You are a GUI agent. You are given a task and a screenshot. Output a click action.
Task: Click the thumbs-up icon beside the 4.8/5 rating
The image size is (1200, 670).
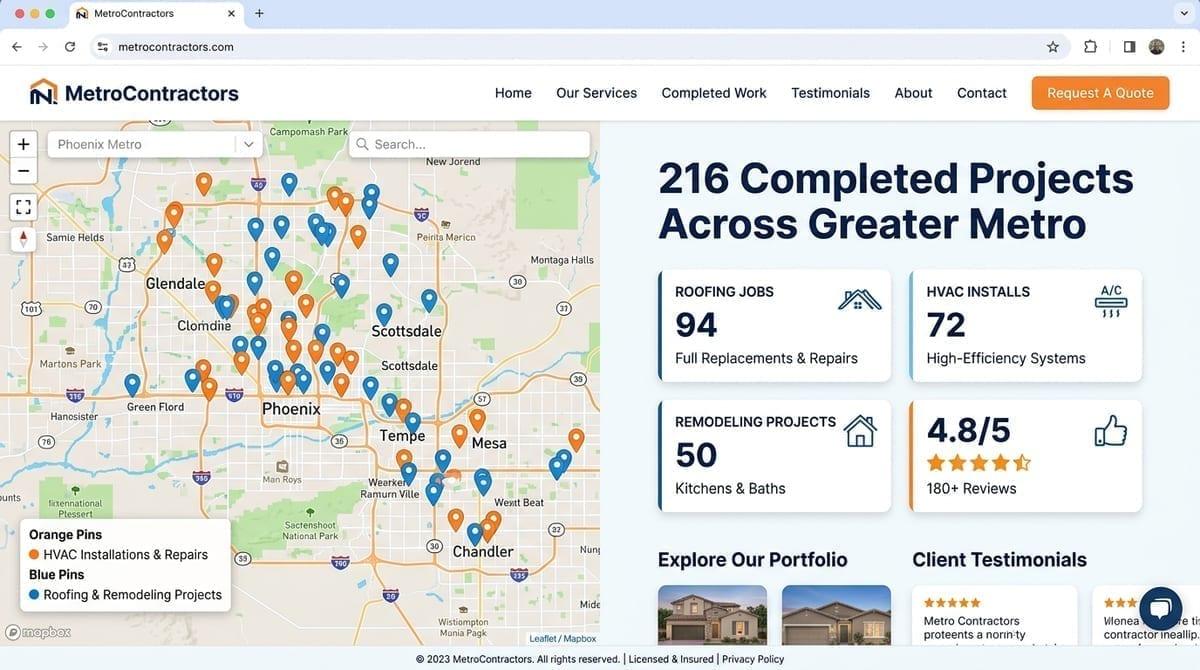(1110, 429)
